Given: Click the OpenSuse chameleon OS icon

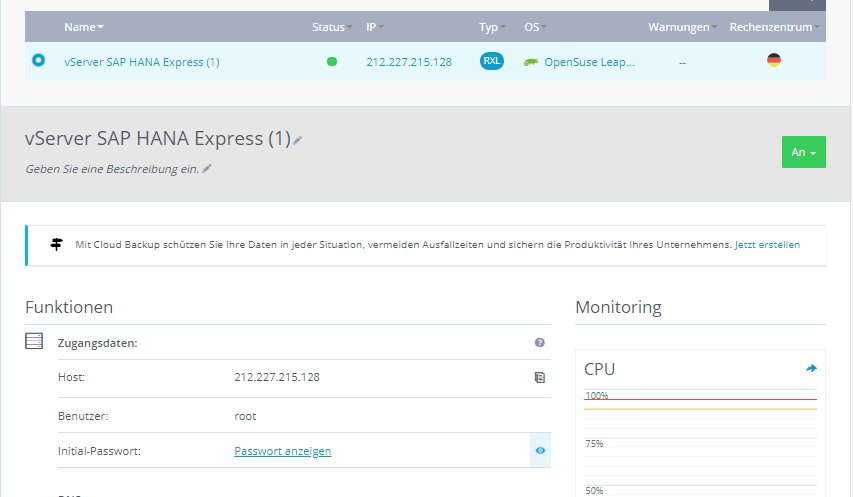Looking at the screenshot, I should [531, 63].
